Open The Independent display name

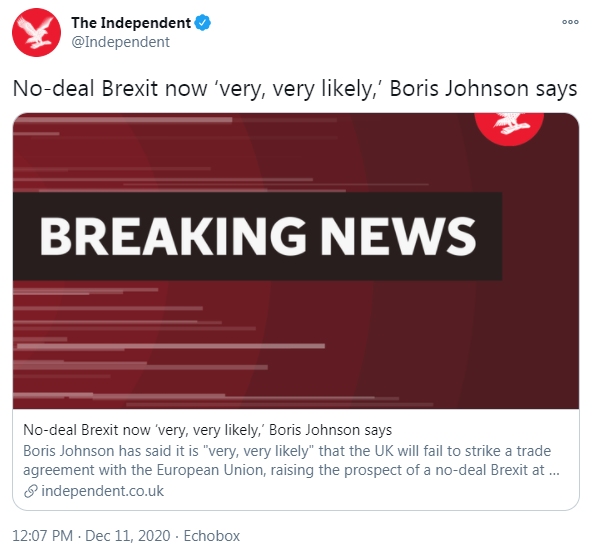pos(131,23)
